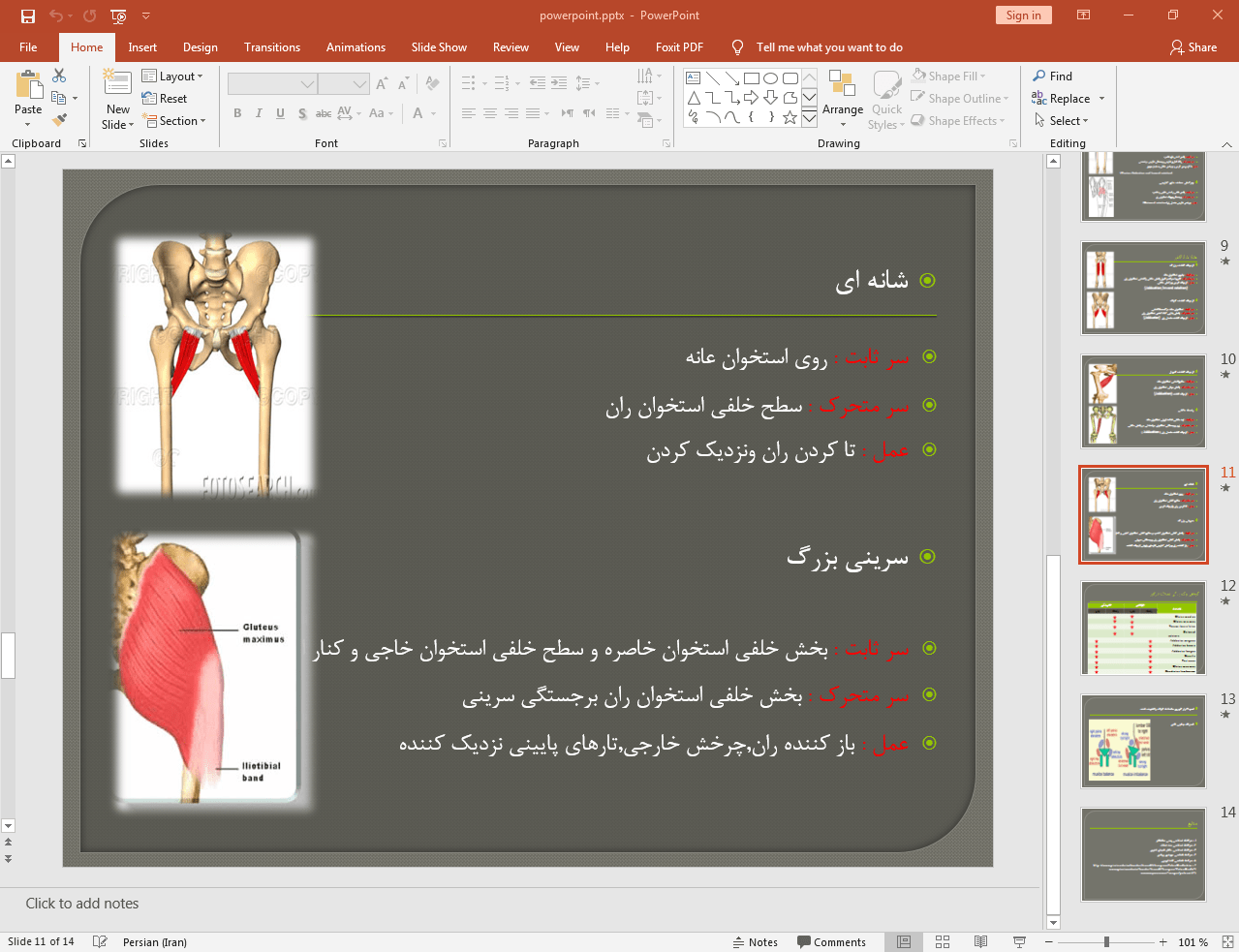Toggle italic formatting

[259, 113]
